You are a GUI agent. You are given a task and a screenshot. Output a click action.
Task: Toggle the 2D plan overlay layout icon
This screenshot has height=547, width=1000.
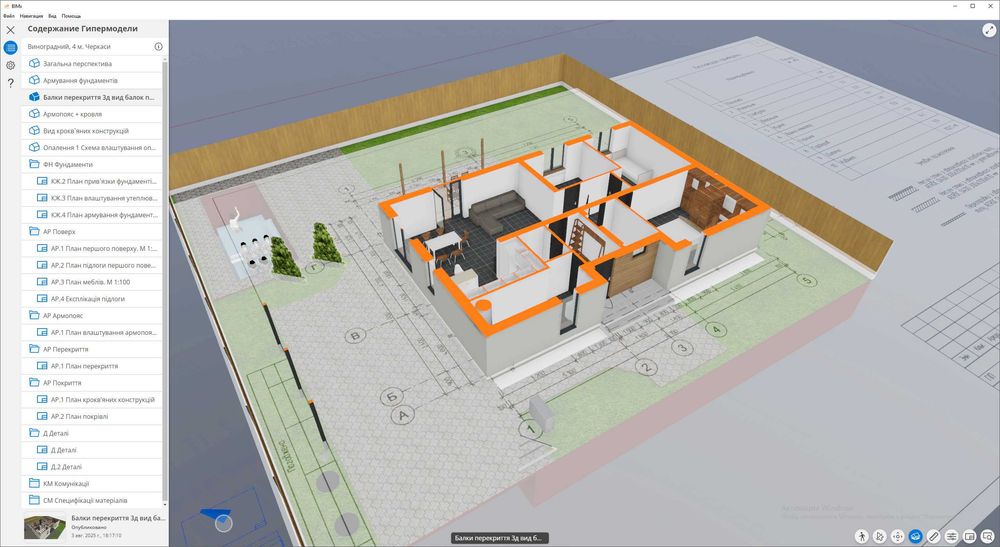click(969, 537)
